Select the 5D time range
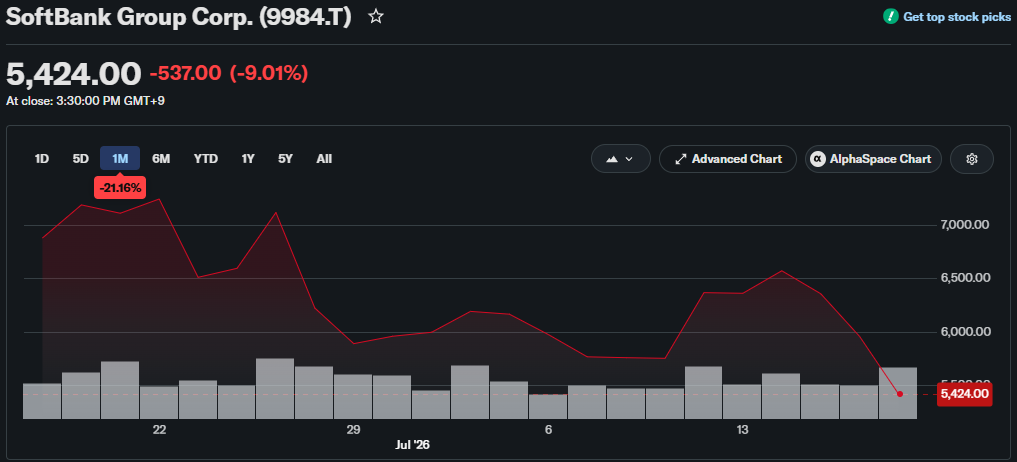 pos(80,159)
